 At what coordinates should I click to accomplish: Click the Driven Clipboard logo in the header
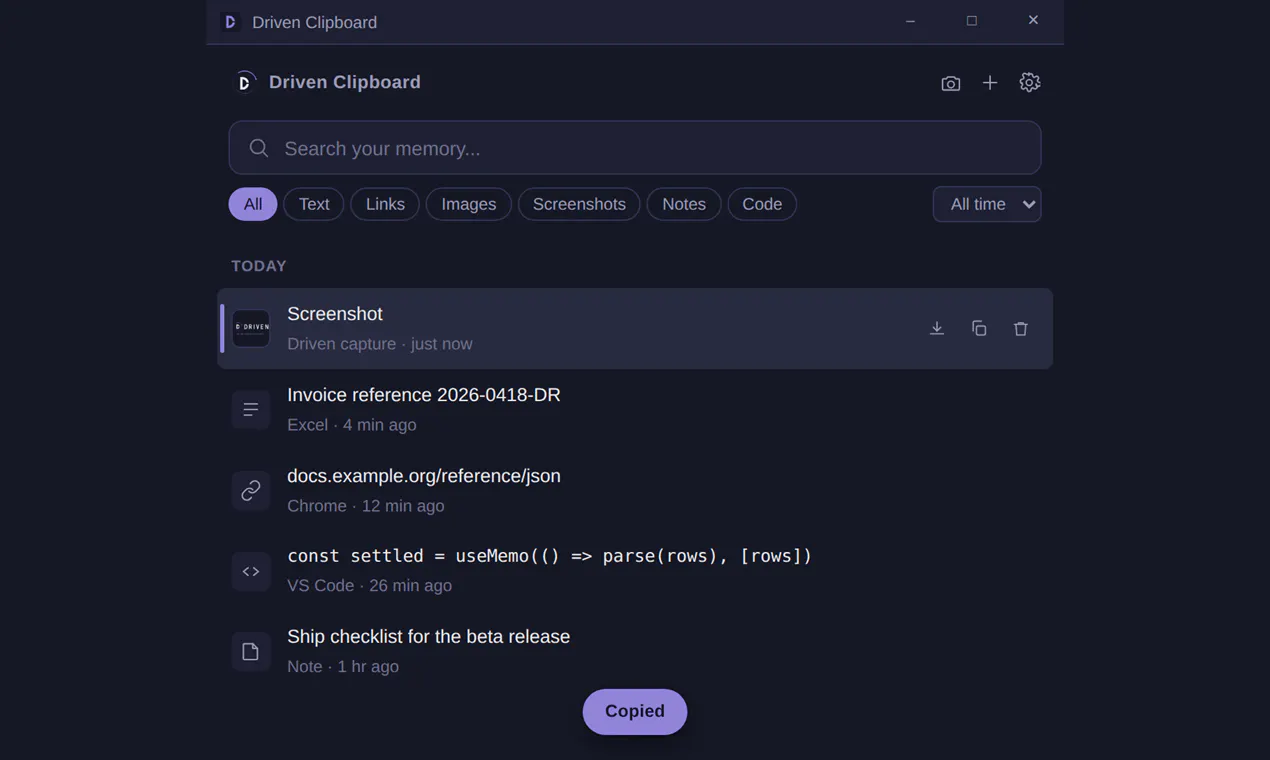point(244,82)
